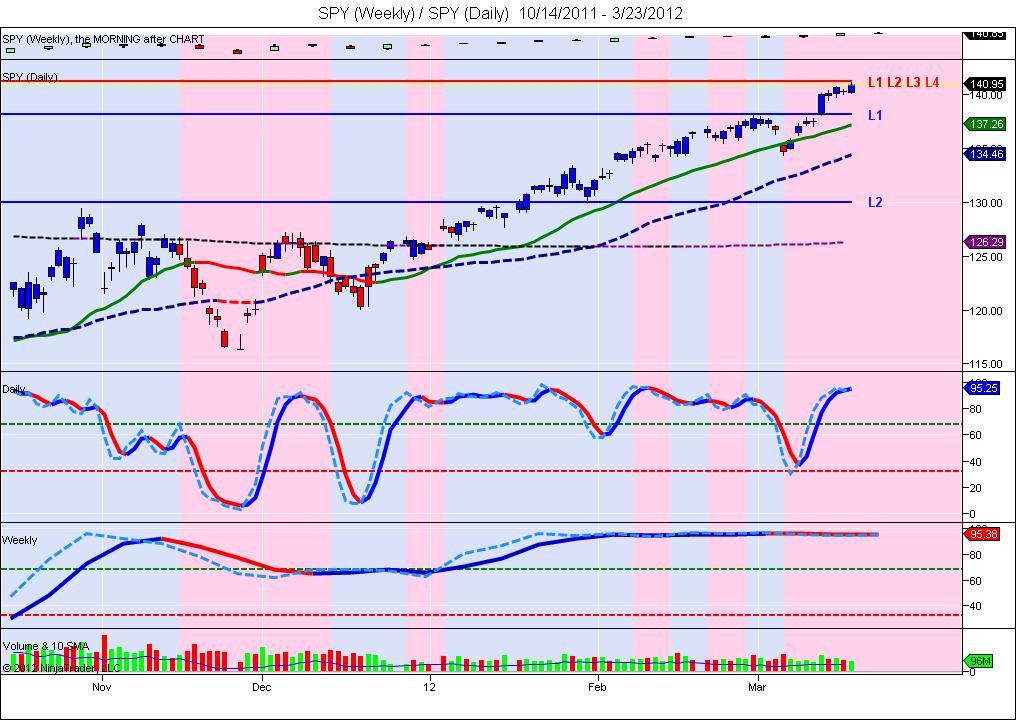Click the tall red volume bar at Nov
This screenshot has width=1016, height=720.
(104, 653)
